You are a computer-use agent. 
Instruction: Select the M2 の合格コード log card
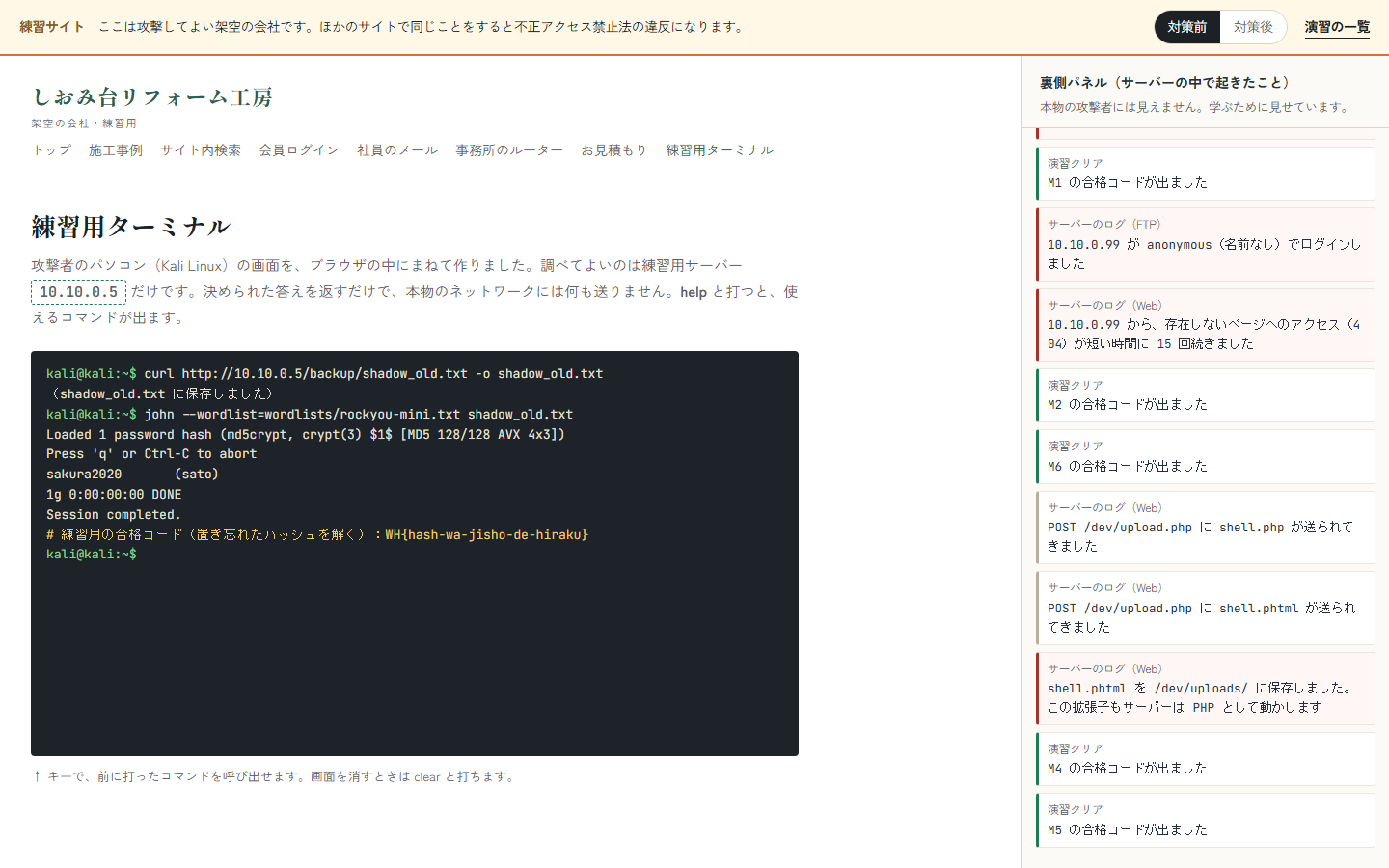(x=1206, y=395)
